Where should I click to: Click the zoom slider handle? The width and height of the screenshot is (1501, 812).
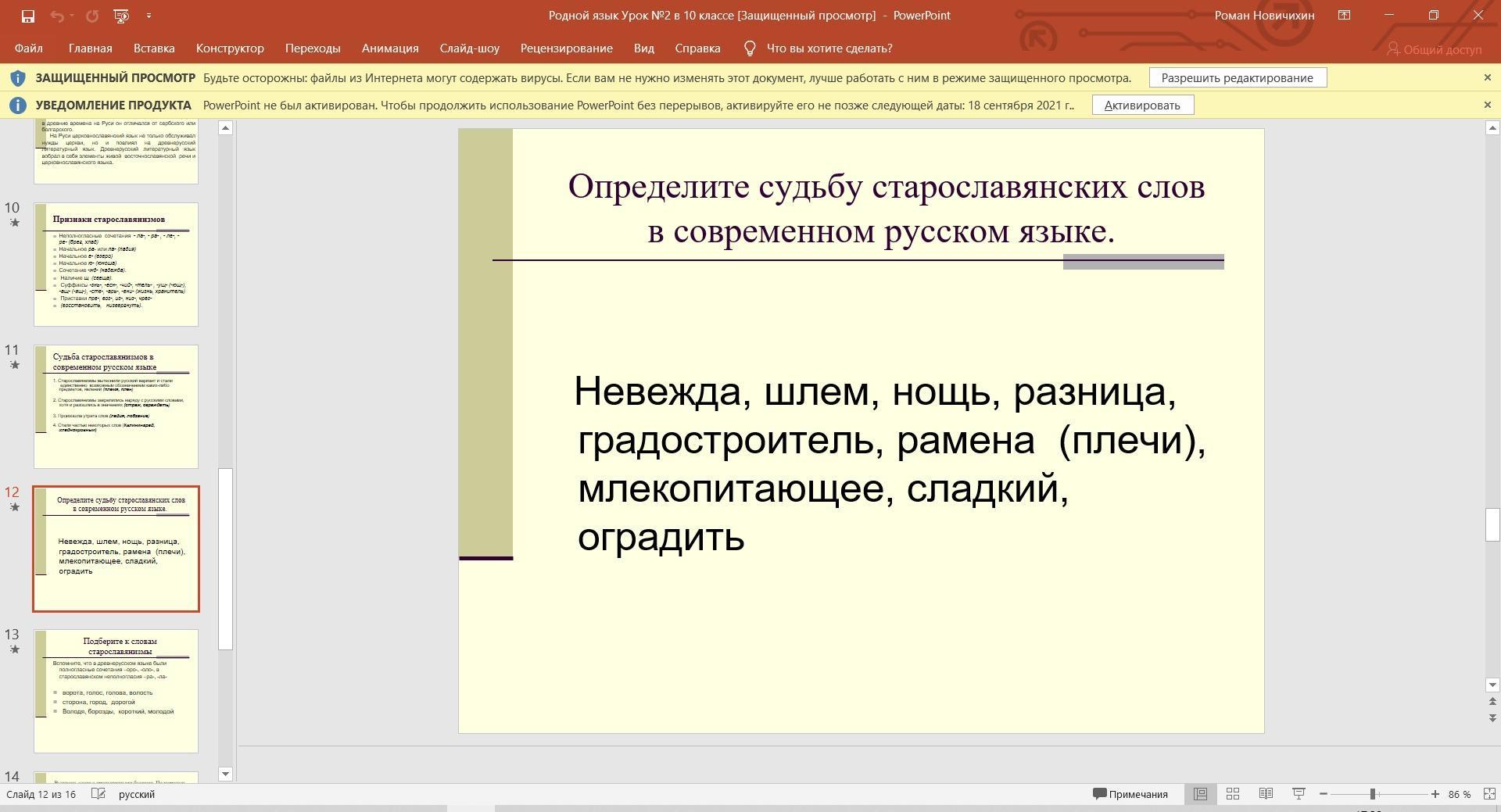click(1372, 794)
